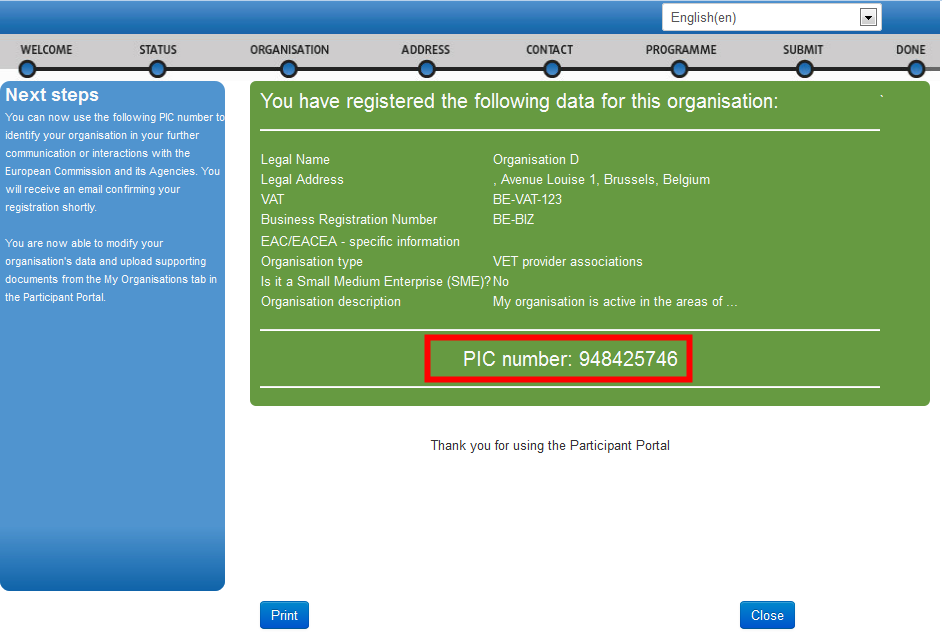
Task: Click the VET provider associations value
Action: pyautogui.click(x=568, y=262)
